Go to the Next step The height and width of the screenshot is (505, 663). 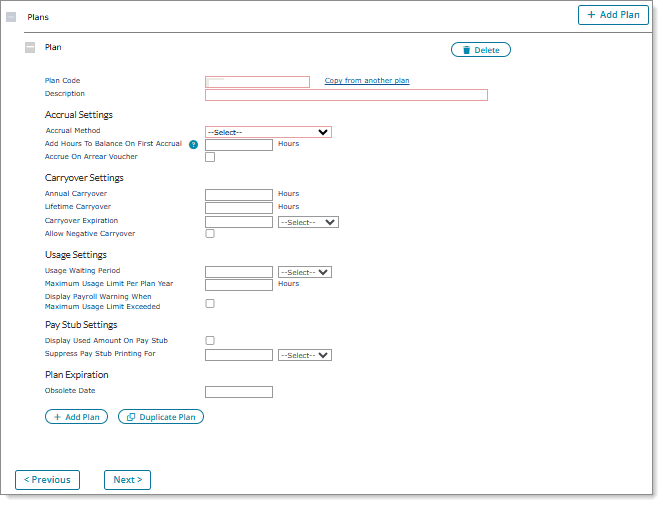pyautogui.click(x=127, y=480)
